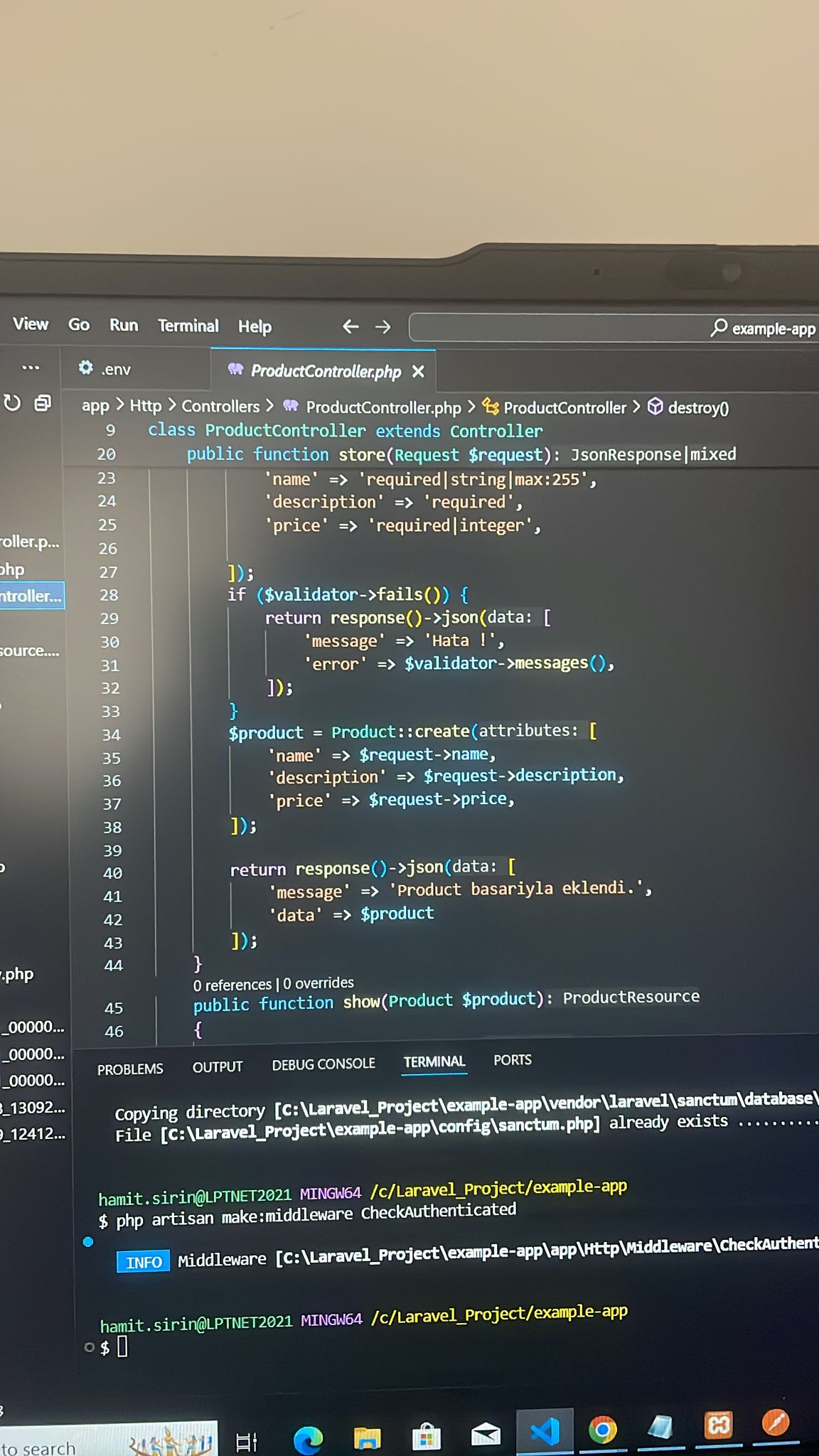Open the explorer file ending in roller.p...

pos(30,542)
